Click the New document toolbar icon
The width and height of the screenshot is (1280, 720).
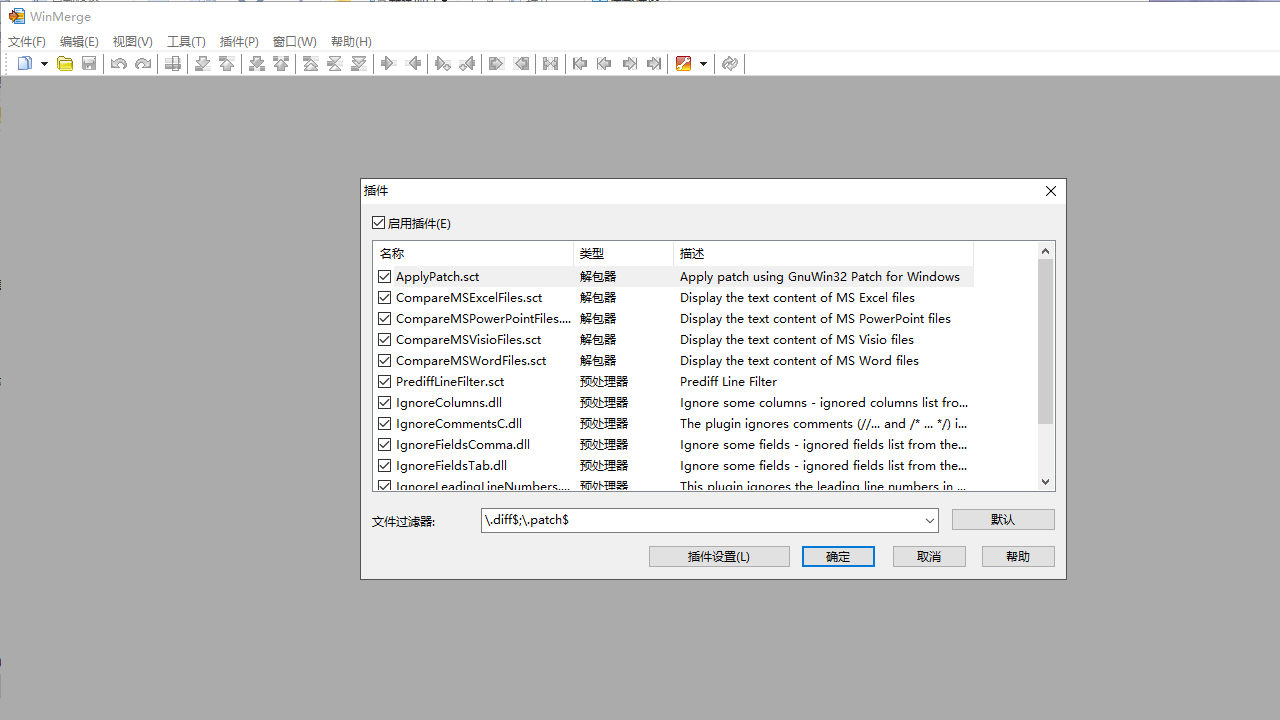pos(25,64)
